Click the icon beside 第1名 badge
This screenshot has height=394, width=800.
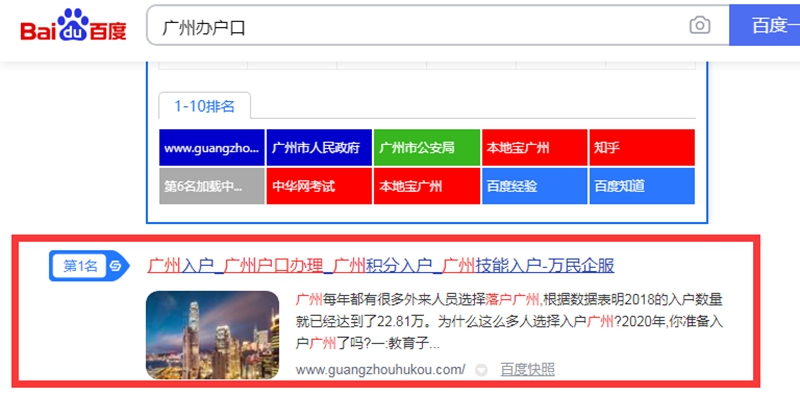point(116,266)
